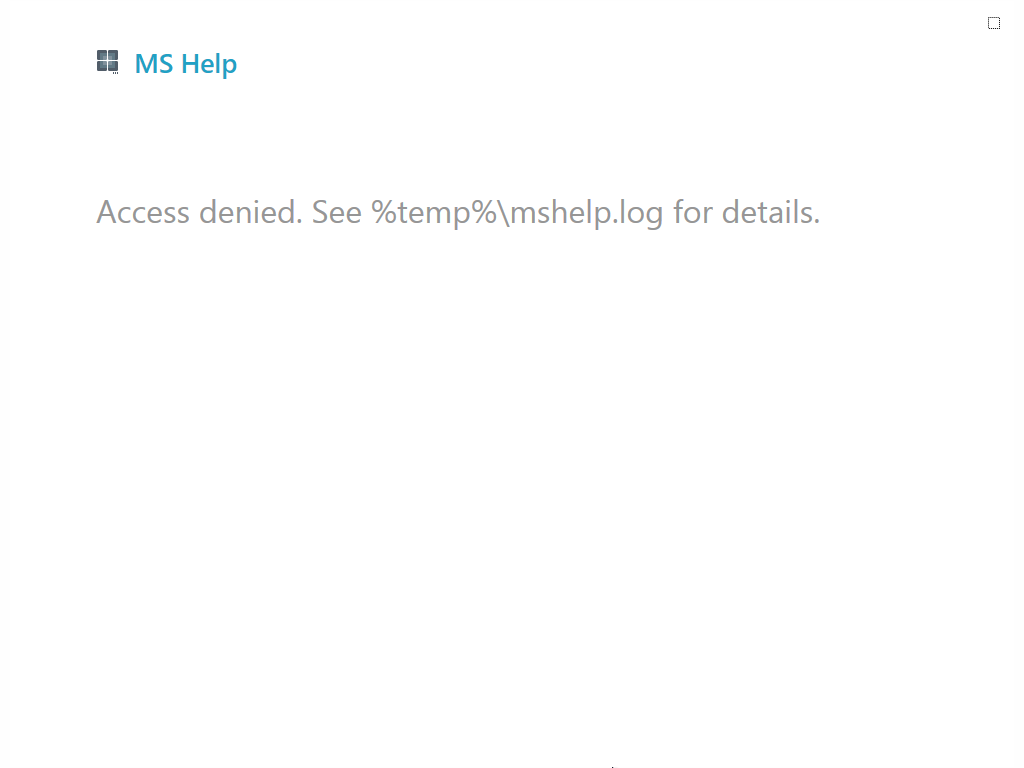
Task: Click the "mshelp.log" file name text
Action: 586,212
